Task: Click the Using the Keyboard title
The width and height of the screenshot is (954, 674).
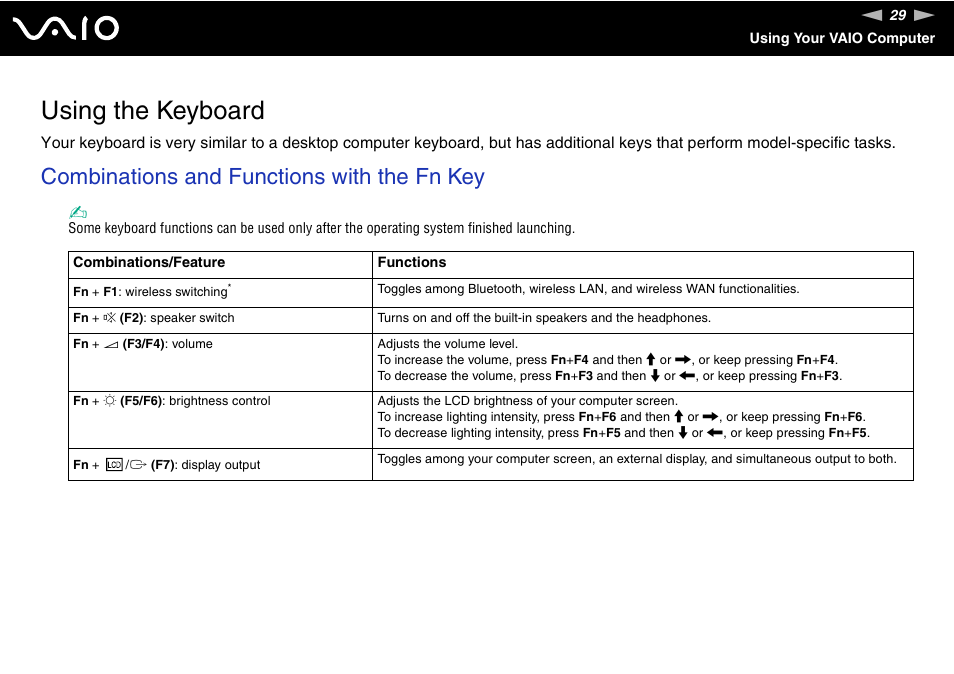Action: tap(151, 111)
